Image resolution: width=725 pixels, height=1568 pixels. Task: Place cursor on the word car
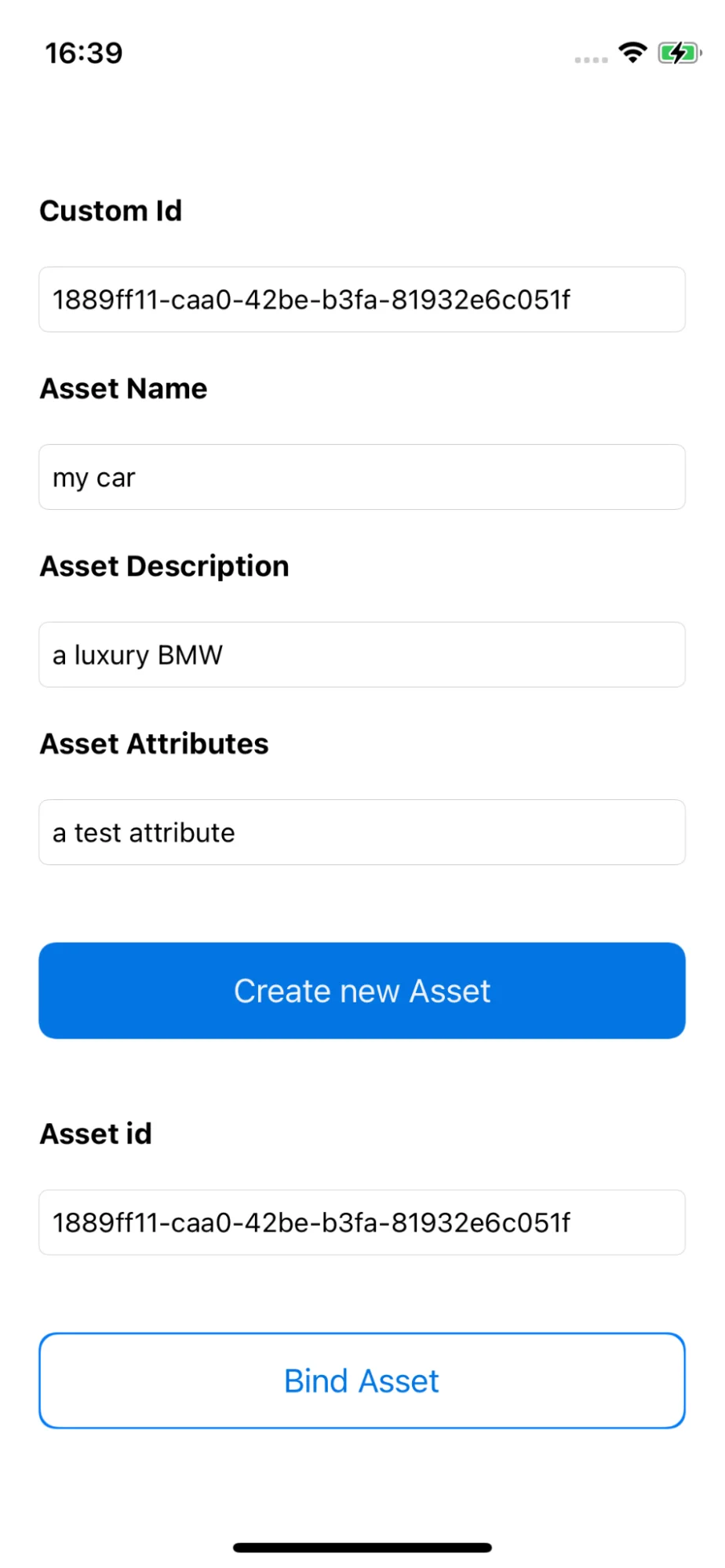click(116, 478)
